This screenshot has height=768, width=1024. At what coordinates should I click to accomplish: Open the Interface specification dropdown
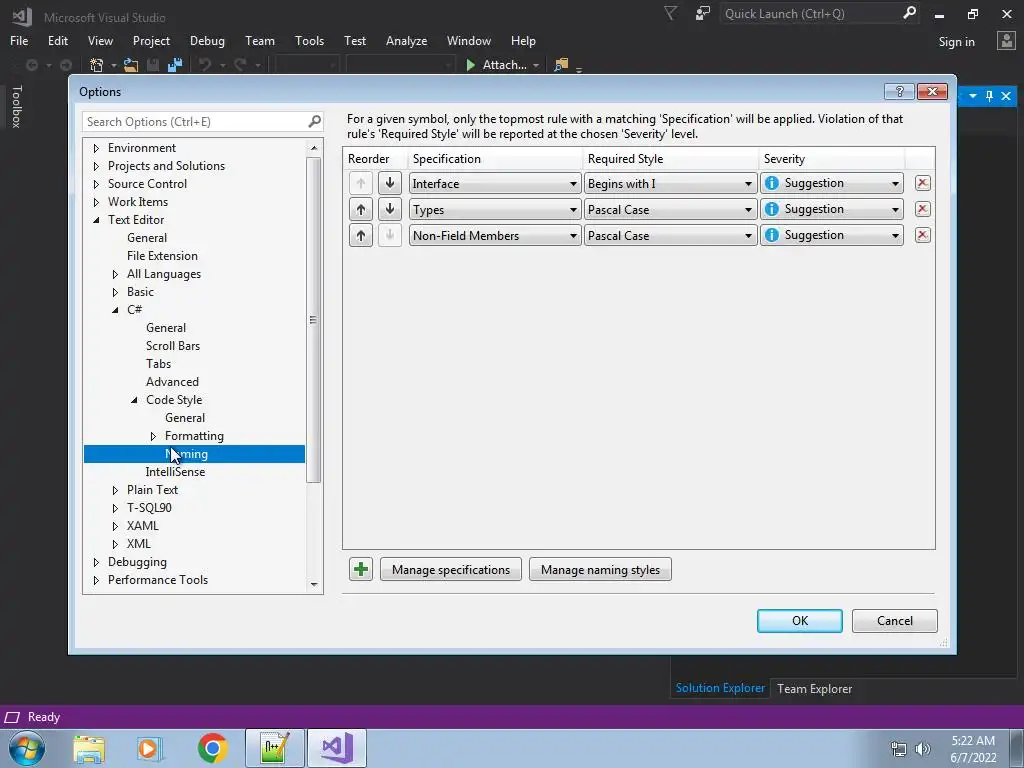pos(495,184)
